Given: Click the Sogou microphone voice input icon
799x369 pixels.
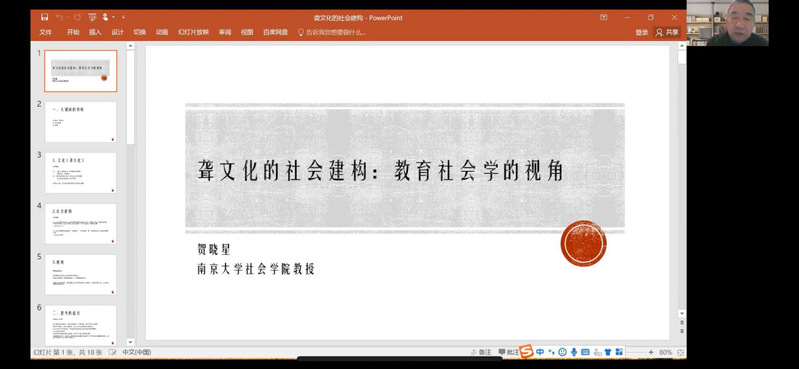Looking at the screenshot, I should click(x=574, y=352).
